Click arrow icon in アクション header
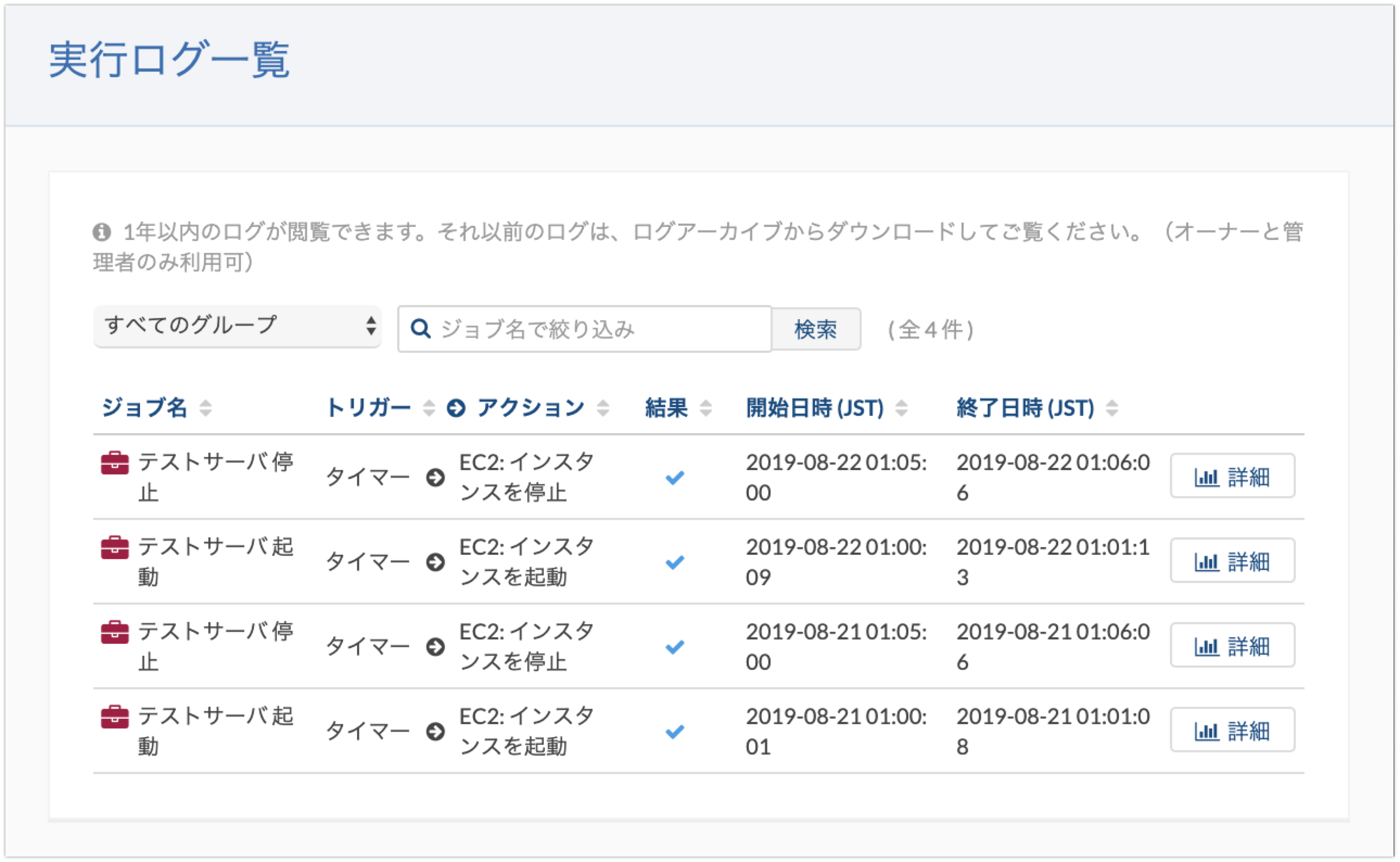Screen dimensions: 1400x862 click(456, 408)
